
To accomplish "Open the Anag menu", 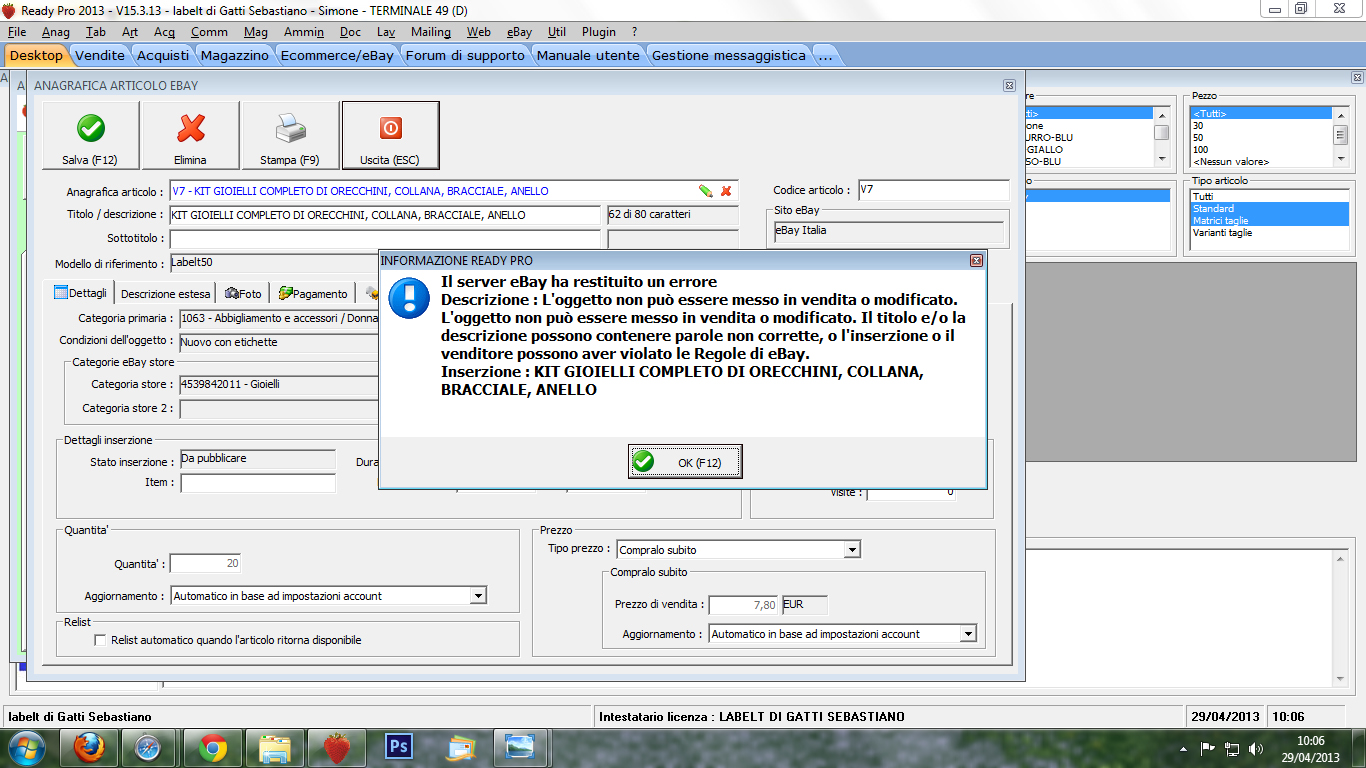I will 56,32.
